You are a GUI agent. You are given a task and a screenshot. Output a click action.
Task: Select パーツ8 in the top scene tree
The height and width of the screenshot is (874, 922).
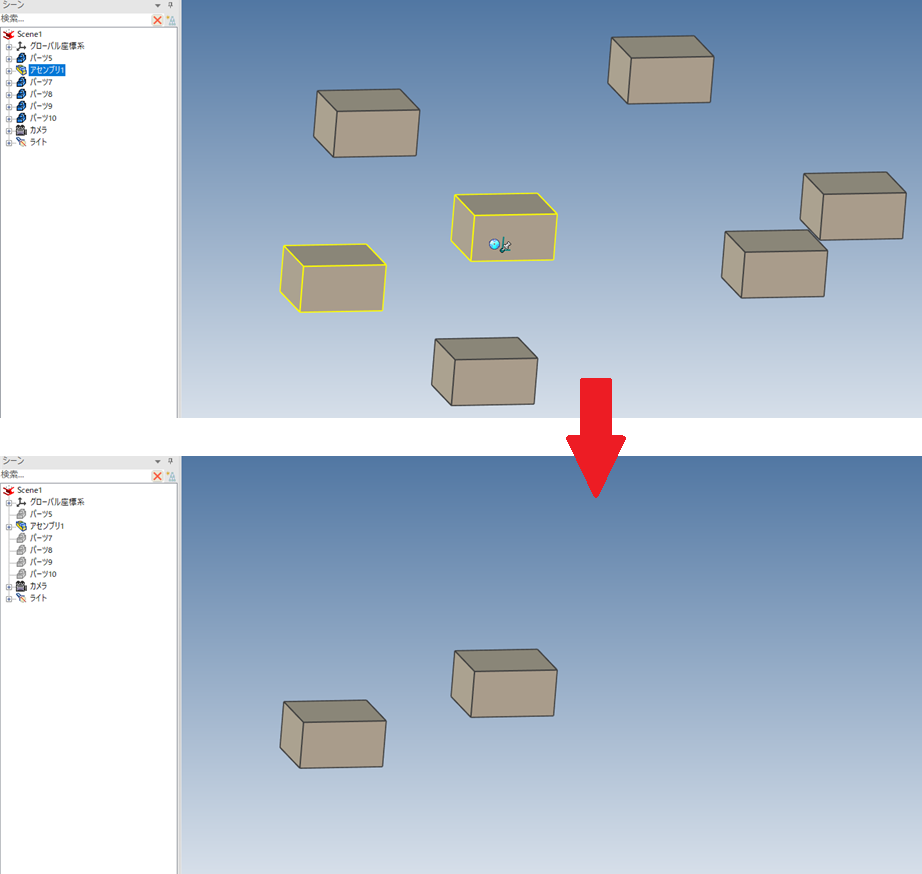point(41,94)
